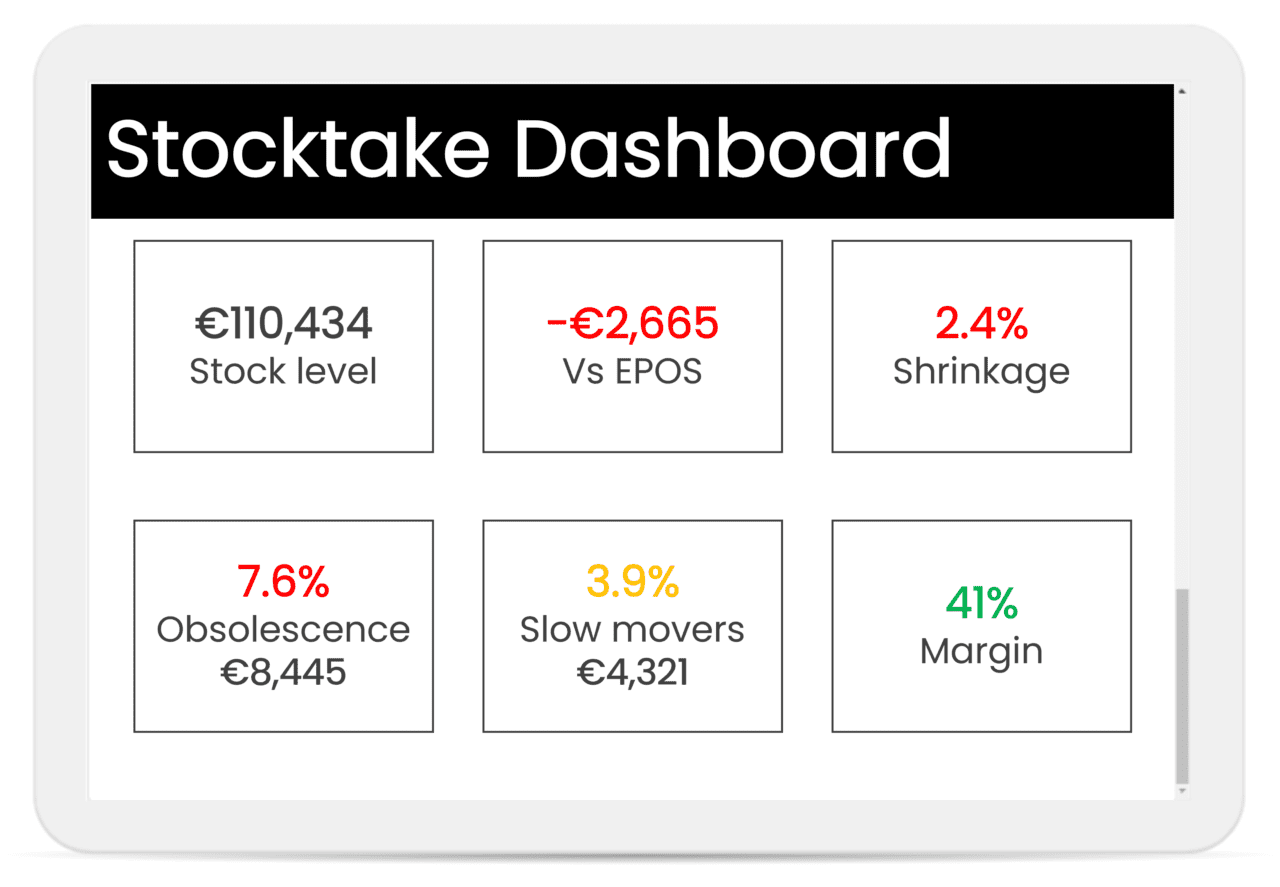The width and height of the screenshot is (1280, 887).
Task: Select the Shrinkage label text
Action: 981,371
